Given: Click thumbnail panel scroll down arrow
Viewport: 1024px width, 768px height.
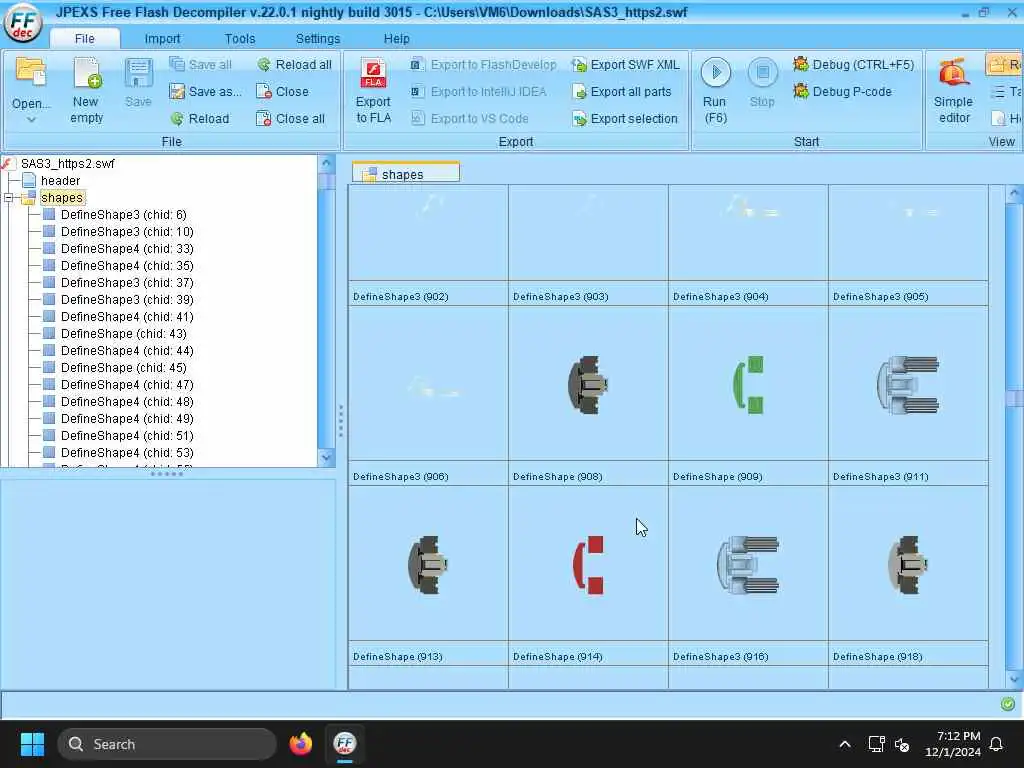Looking at the screenshot, I should (x=1014, y=679).
